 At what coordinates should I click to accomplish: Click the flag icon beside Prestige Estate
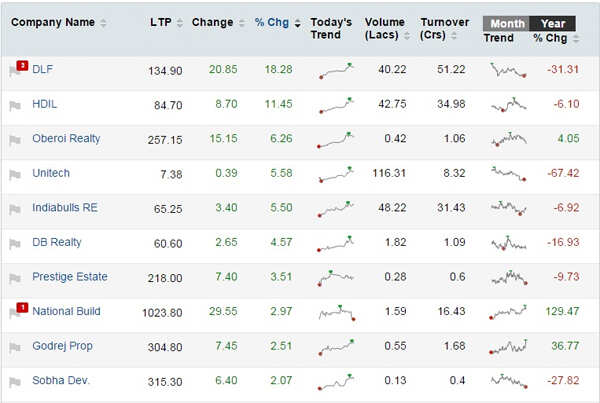point(15,278)
